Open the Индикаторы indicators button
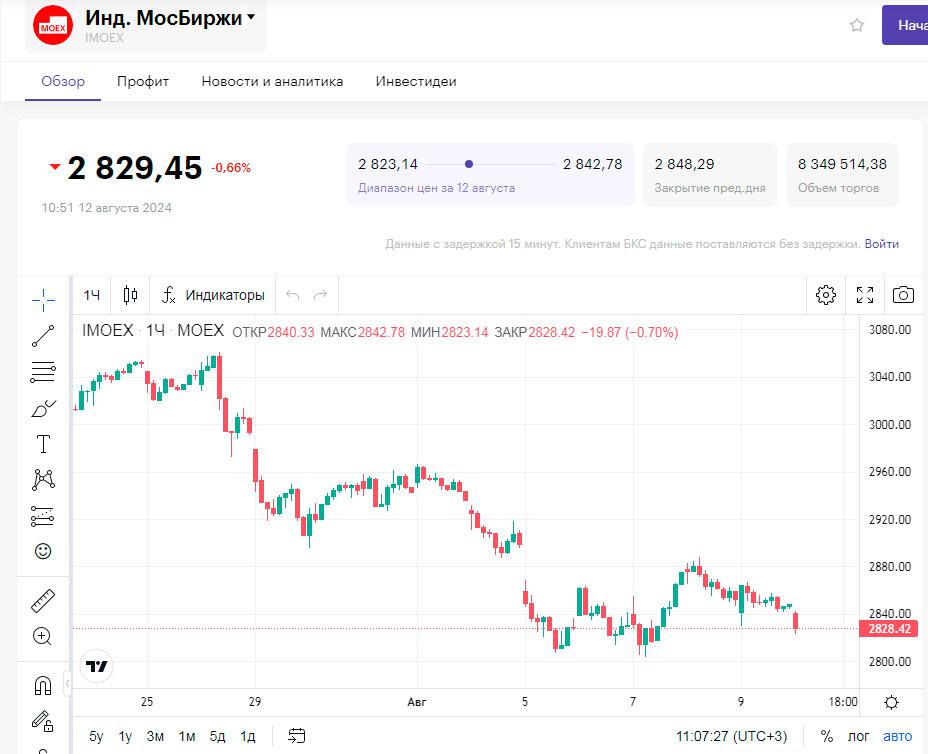 tap(213, 295)
